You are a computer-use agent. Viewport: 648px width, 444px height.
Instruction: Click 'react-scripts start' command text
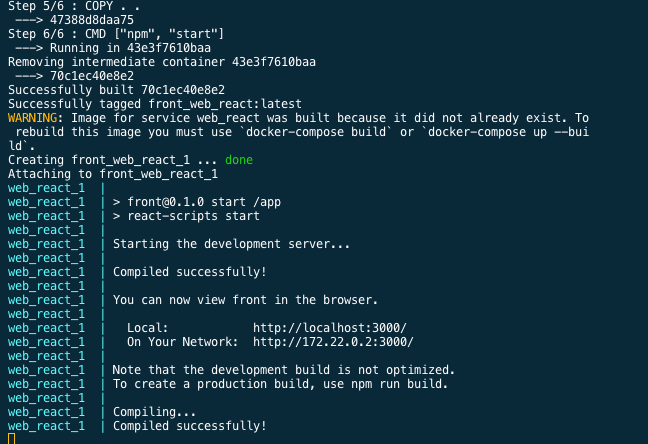[193, 216]
